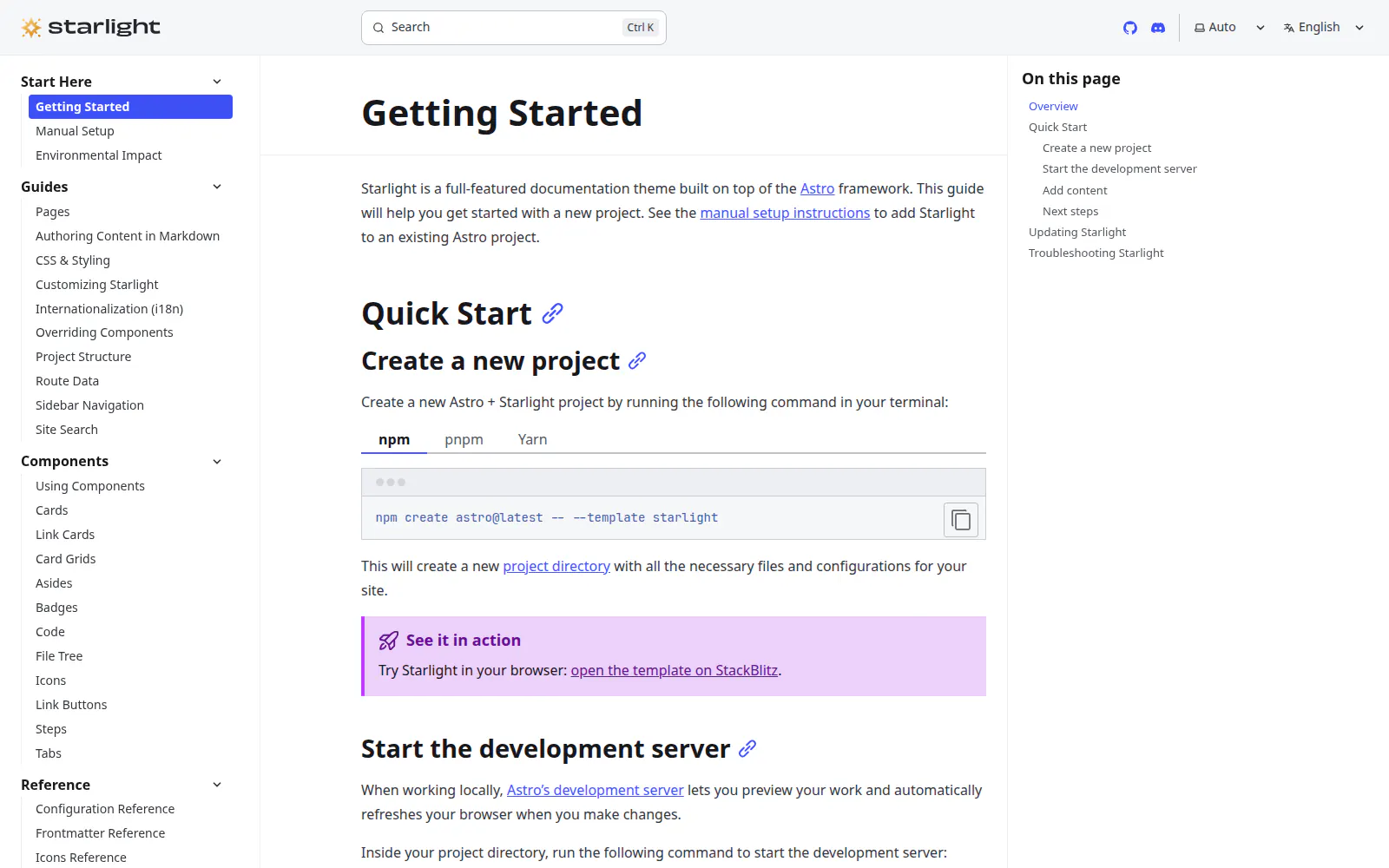Viewport: 1389px width, 868px height.
Task: Focus the Search input field
Action: (514, 28)
